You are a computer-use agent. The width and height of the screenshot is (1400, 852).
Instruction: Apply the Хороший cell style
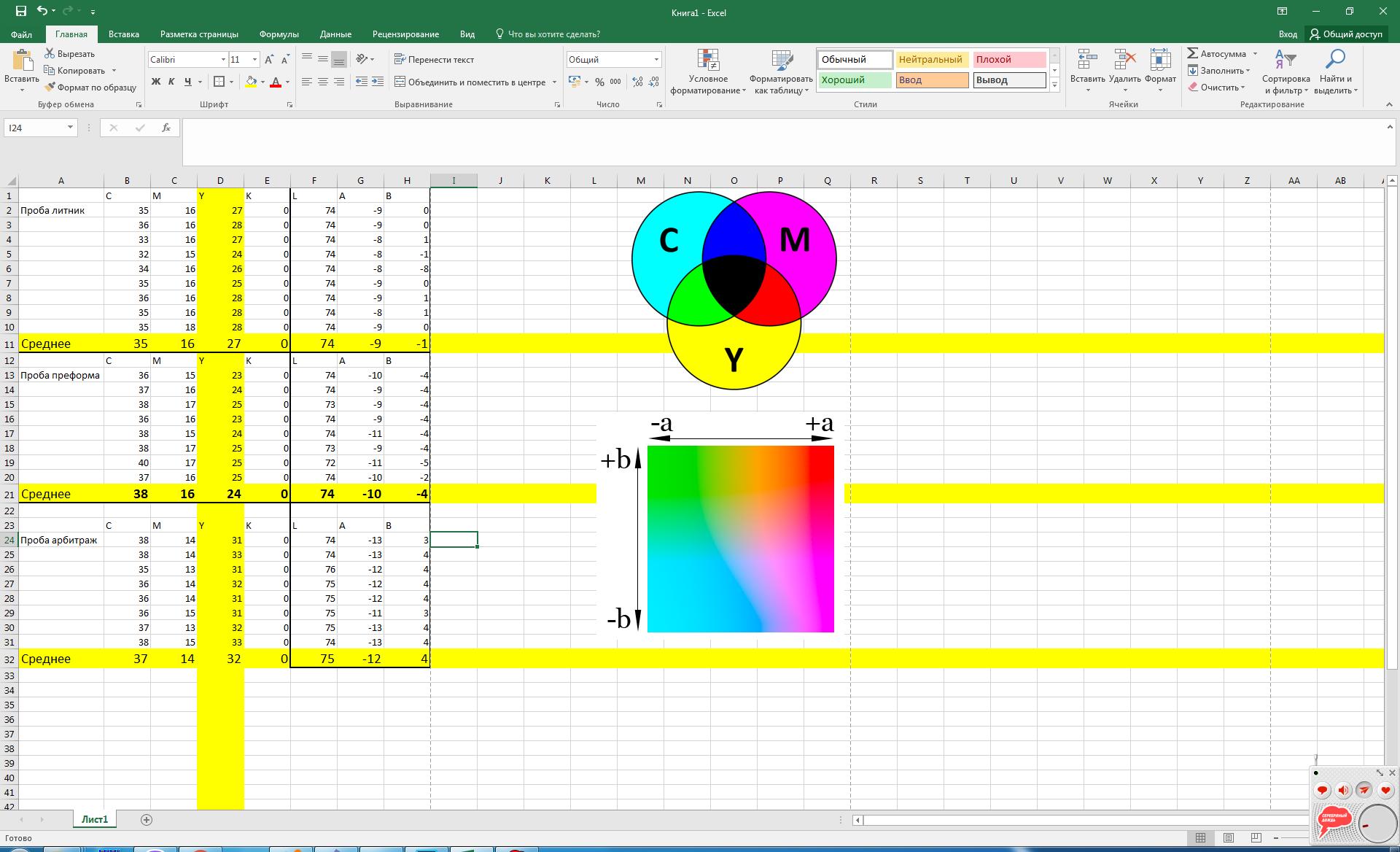click(x=854, y=80)
